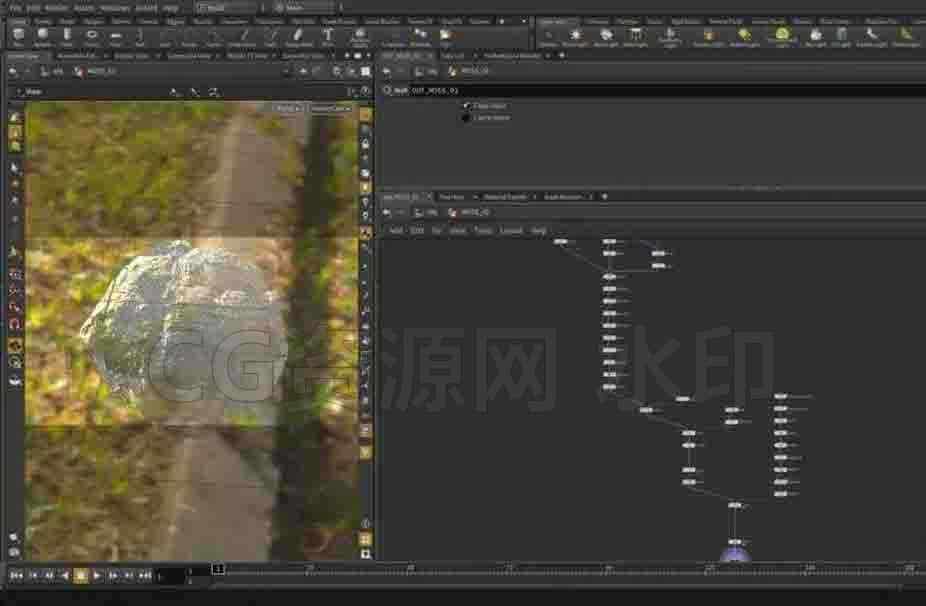Screen dimensions: 926x606
Task: Select the Platonic Solids shelf tool
Action: (359, 37)
